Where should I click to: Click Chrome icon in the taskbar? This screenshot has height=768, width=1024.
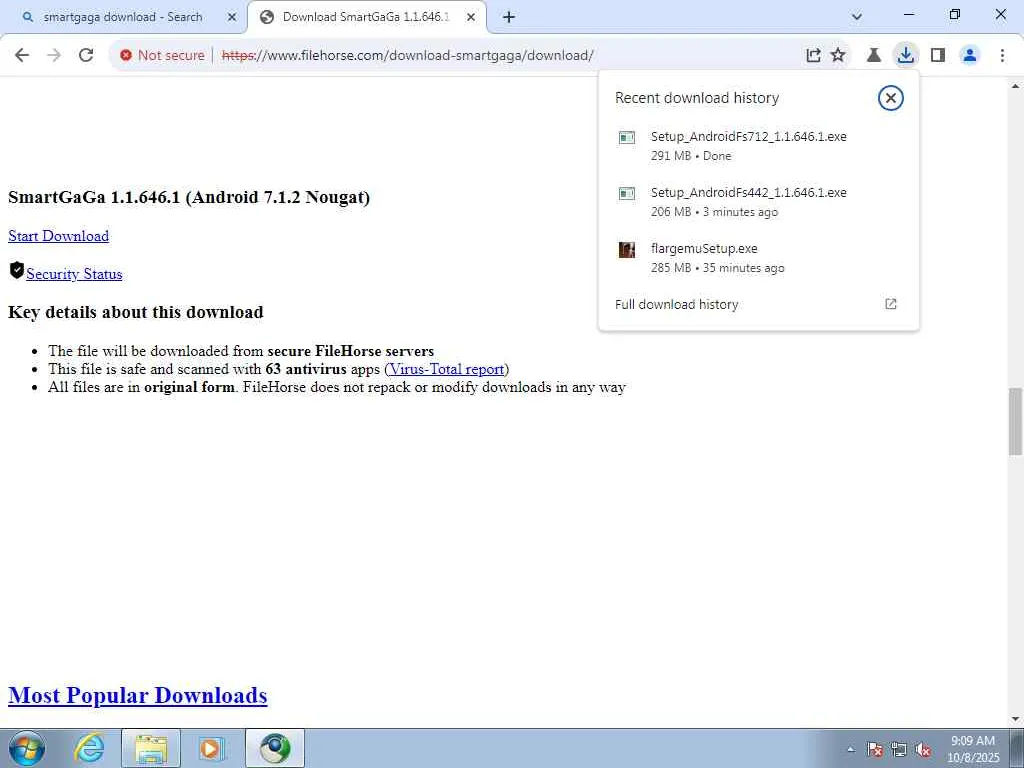tap(275, 748)
